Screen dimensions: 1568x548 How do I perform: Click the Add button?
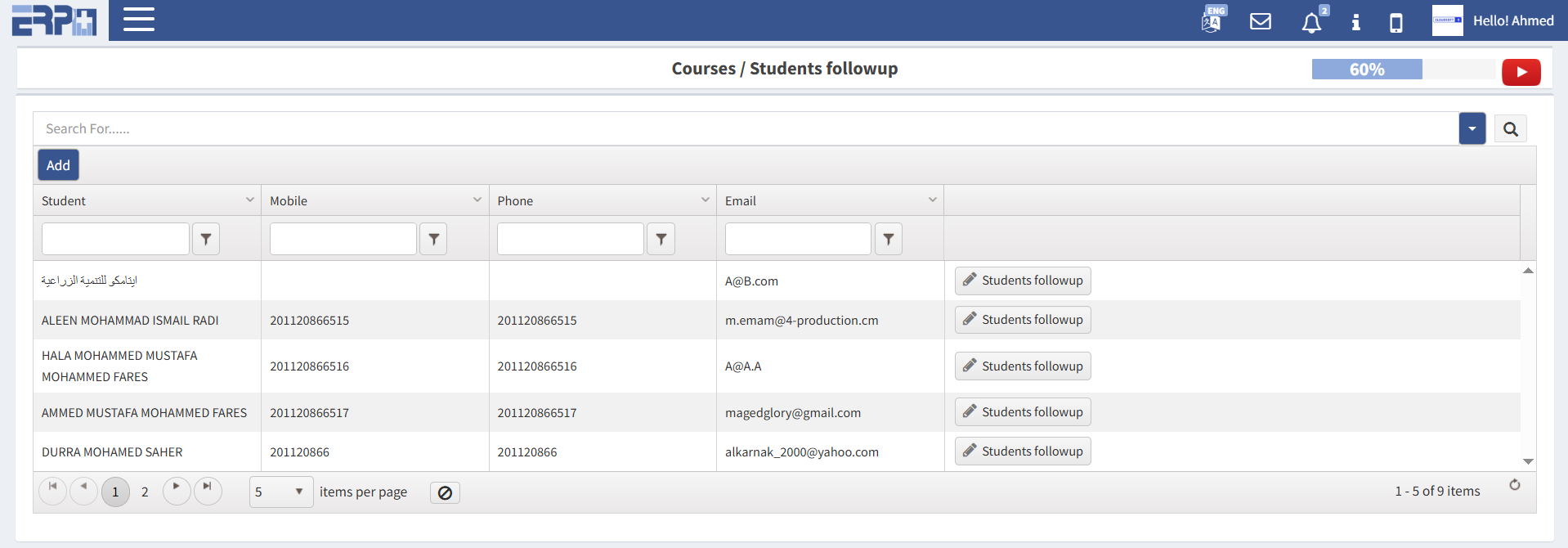(58, 165)
